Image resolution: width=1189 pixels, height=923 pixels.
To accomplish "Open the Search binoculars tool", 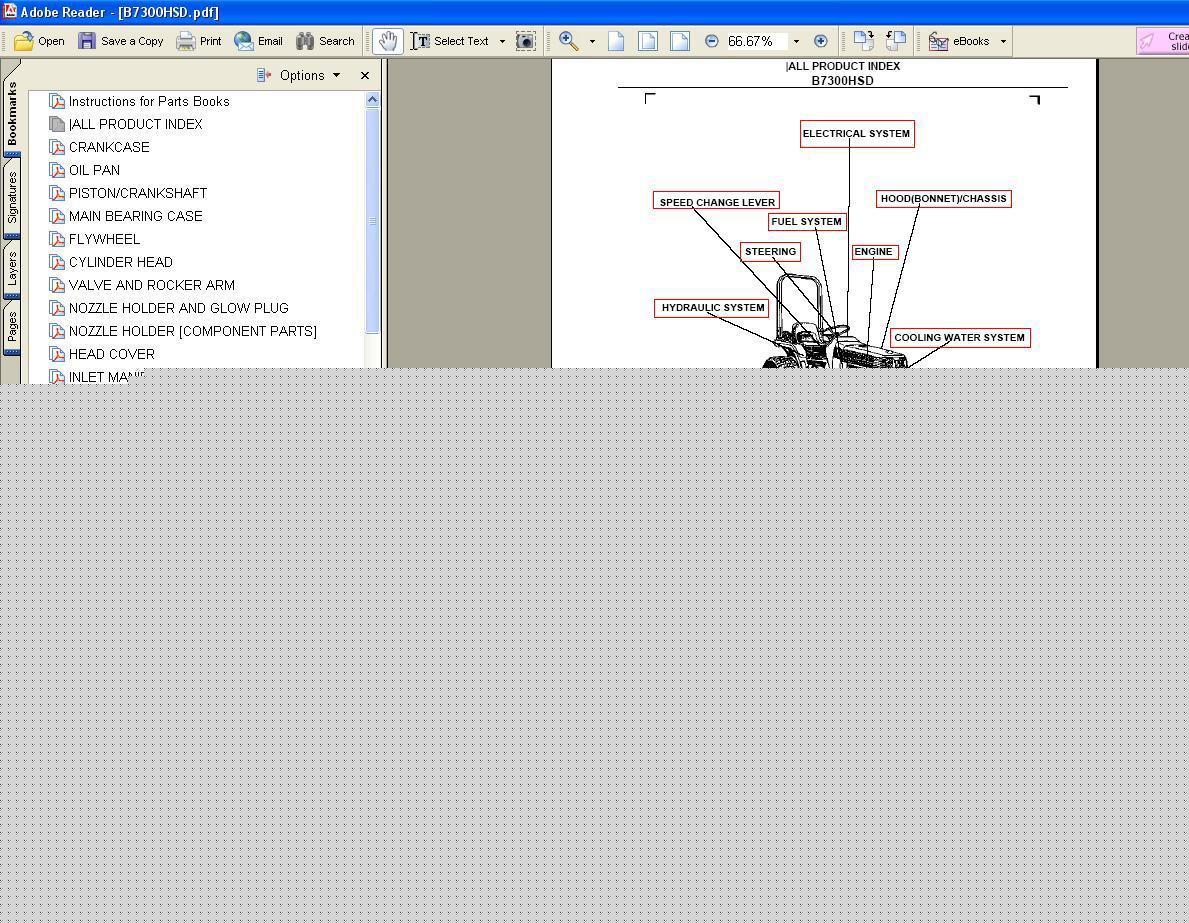I will coord(325,41).
